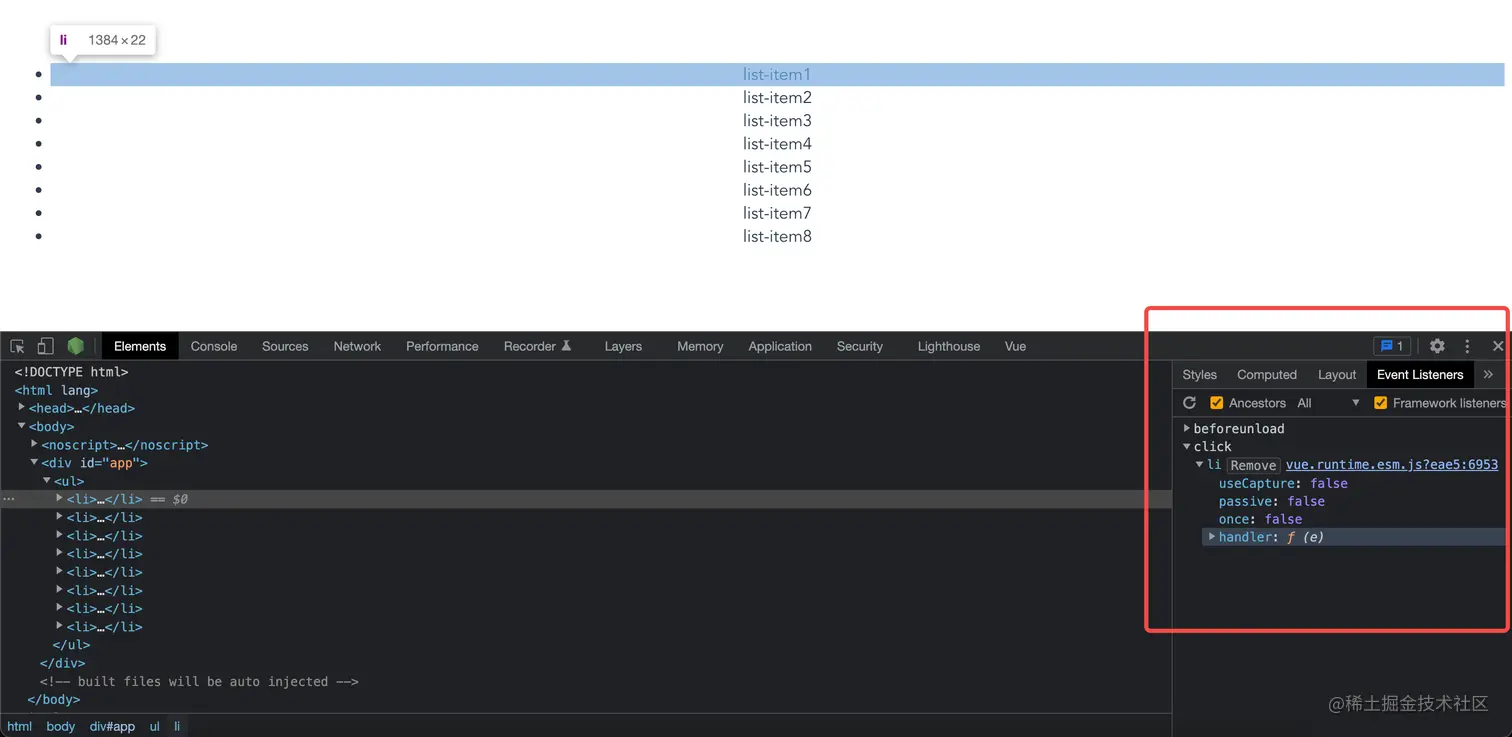
Task: Toggle the Ancestors checkbox
Action: coord(1217,403)
